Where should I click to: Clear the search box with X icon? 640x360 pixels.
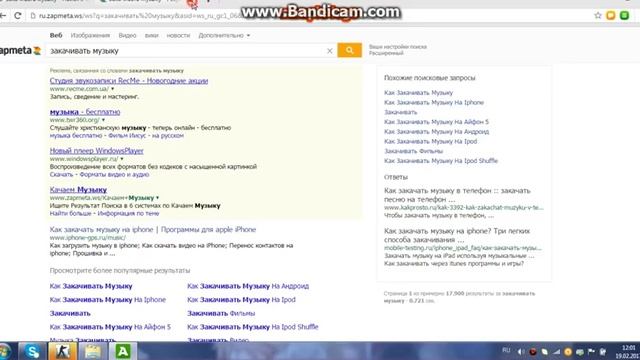pos(329,51)
